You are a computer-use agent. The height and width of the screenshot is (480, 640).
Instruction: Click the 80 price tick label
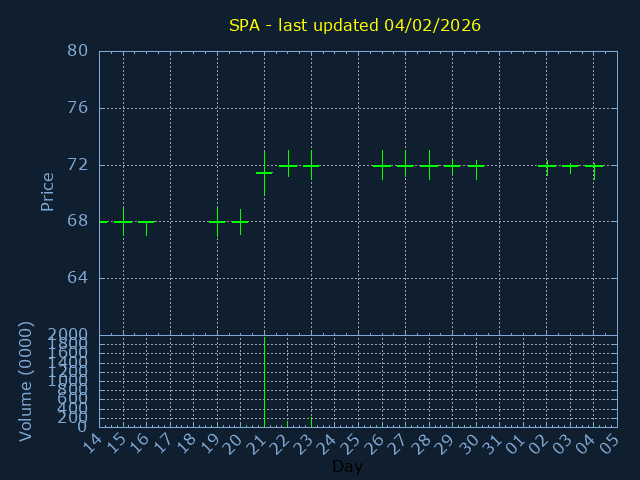pyautogui.click(x=78, y=51)
